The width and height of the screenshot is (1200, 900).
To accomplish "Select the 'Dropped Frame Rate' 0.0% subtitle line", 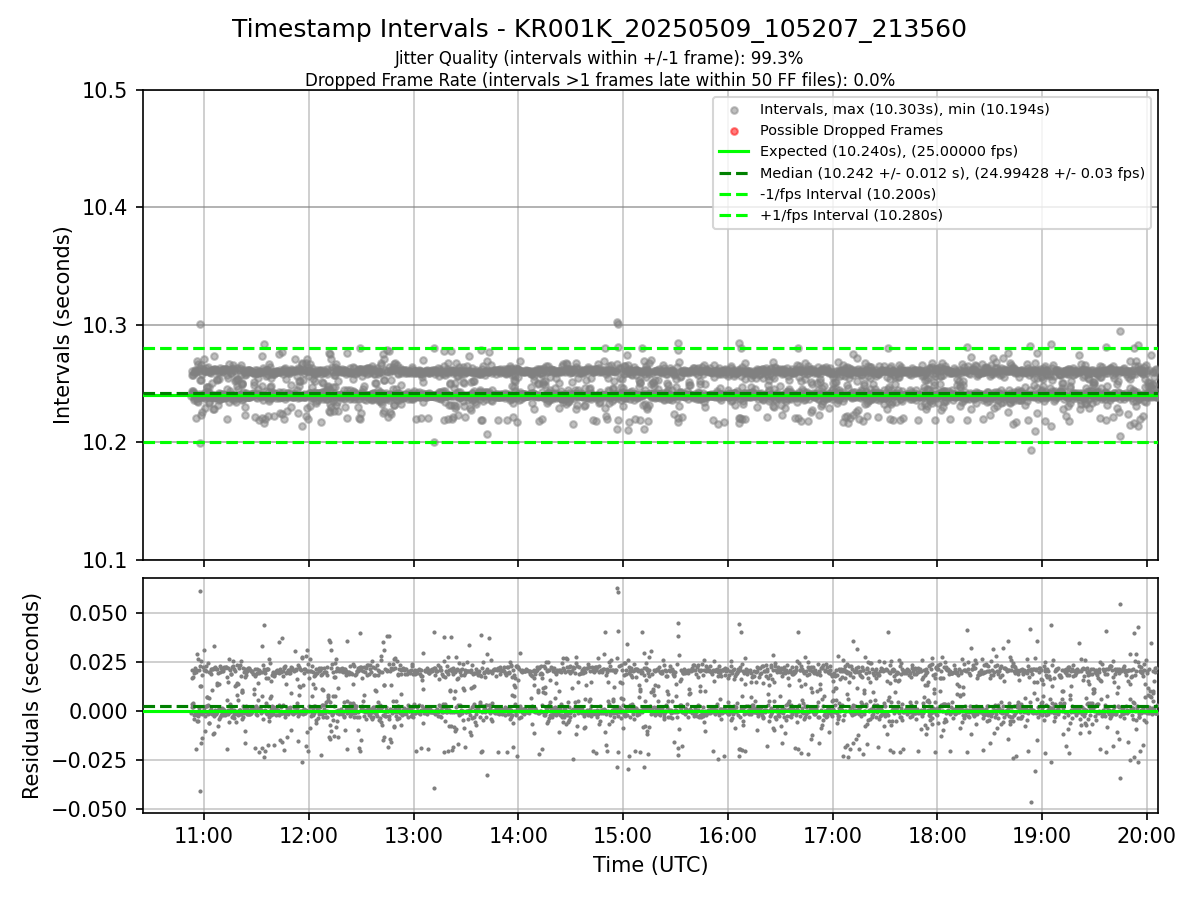I will [599, 80].
